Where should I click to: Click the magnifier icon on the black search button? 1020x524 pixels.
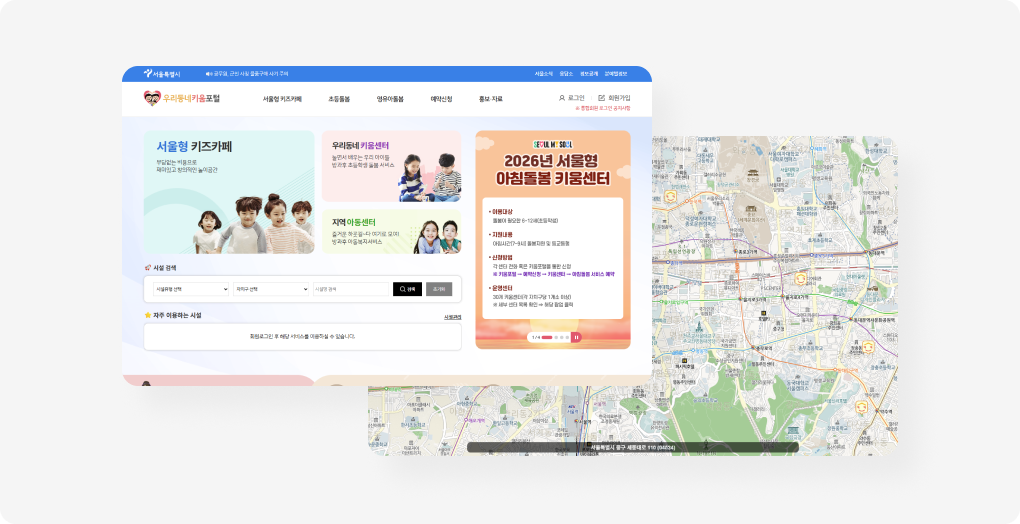click(403, 289)
